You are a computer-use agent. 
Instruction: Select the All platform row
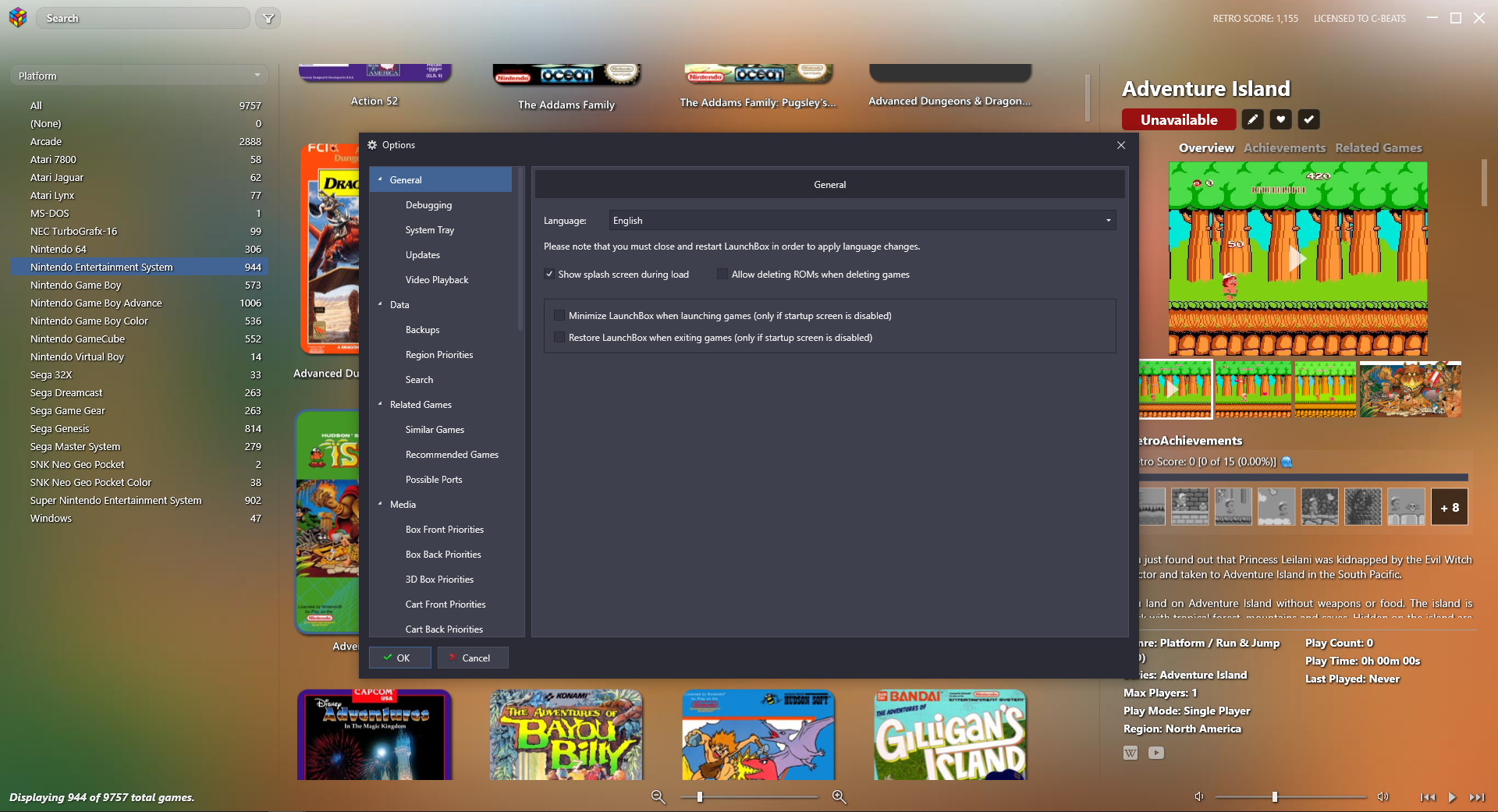tap(139, 105)
